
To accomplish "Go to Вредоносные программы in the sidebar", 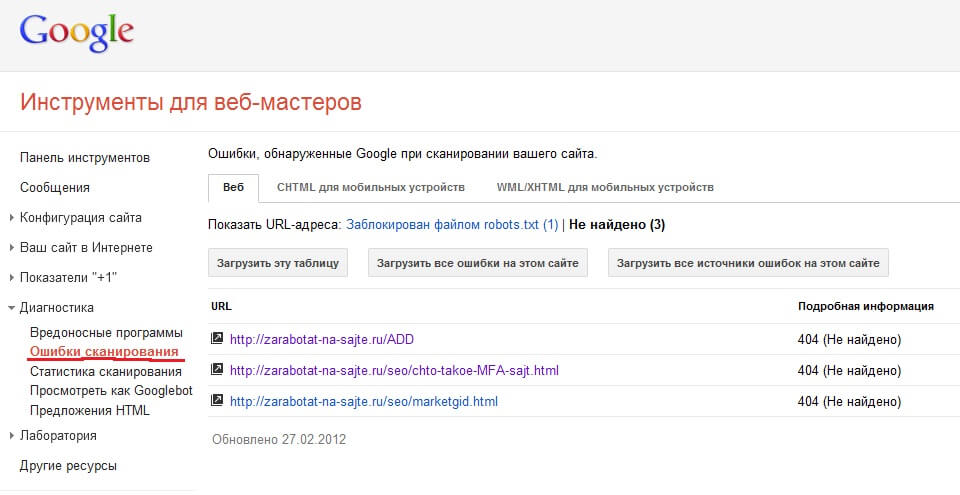I will pyautogui.click(x=106, y=332).
